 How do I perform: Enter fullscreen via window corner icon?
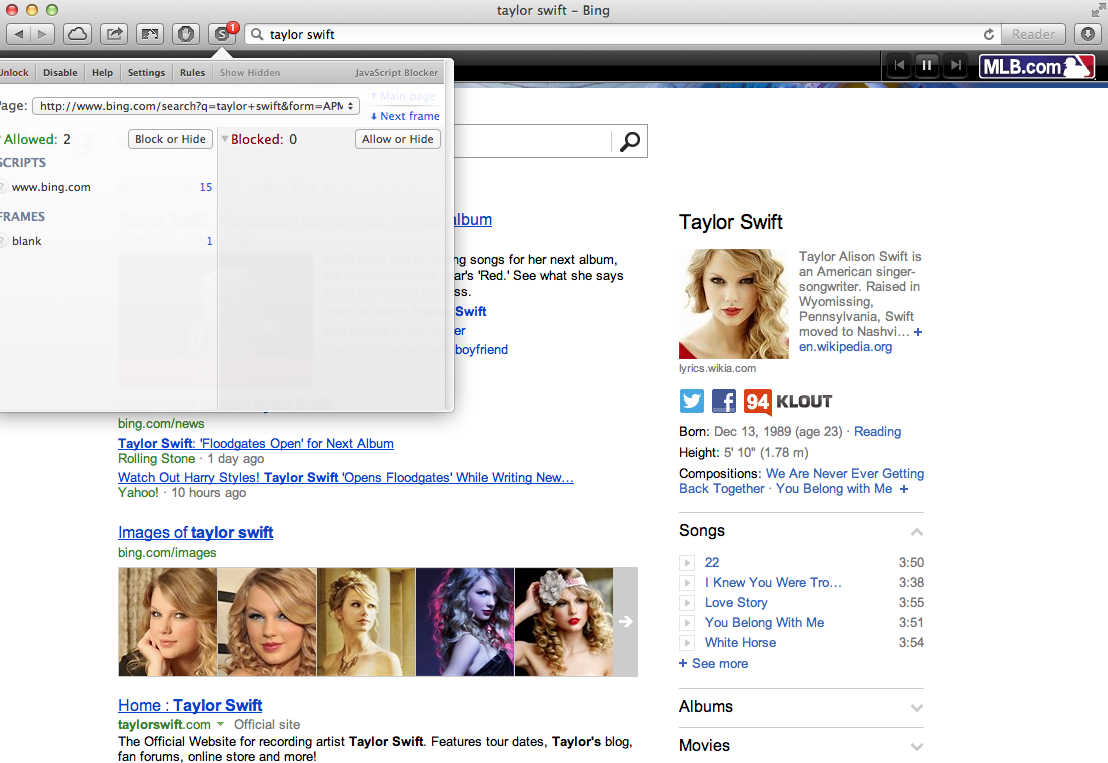1097,10
